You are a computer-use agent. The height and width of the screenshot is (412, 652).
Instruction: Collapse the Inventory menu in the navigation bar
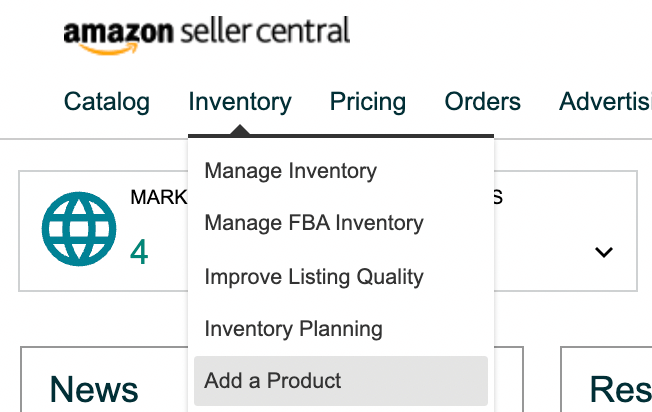coord(239,101)
